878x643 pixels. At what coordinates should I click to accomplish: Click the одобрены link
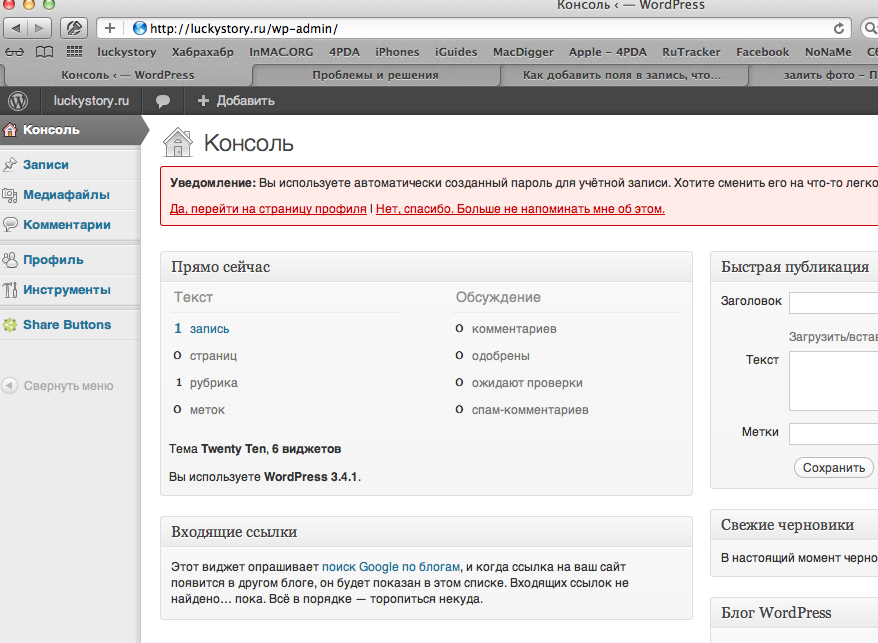pyautogui.click(x=501, y=356)
